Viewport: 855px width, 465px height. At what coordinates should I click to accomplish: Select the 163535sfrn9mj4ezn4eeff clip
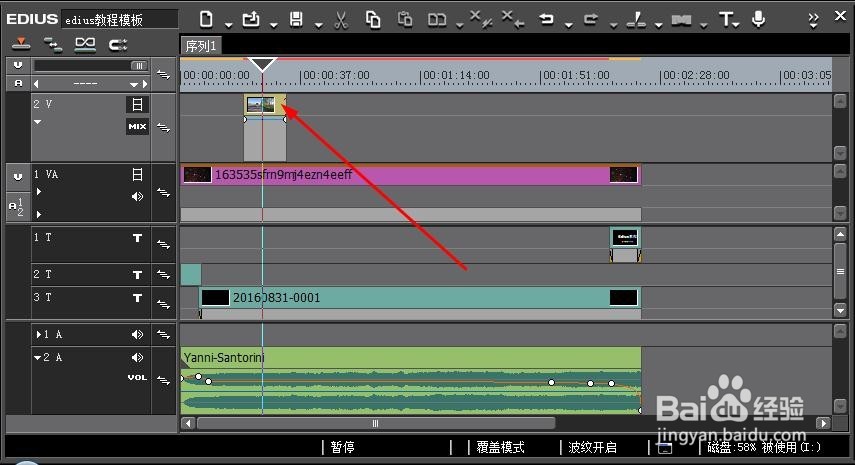(x=411, y=175)
